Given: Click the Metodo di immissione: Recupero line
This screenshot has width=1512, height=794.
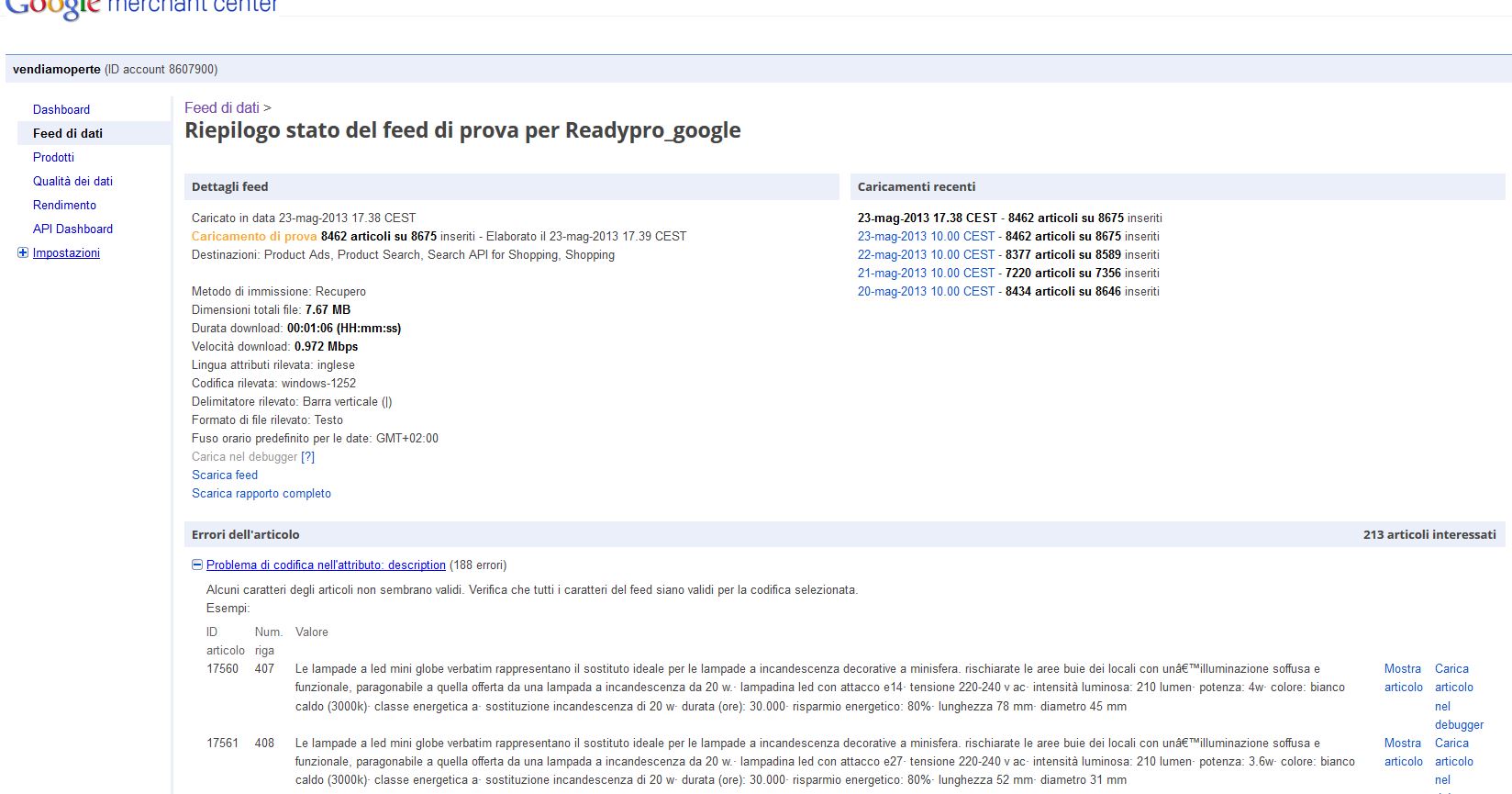Looking at the screenshot, I should pos(279,291).
